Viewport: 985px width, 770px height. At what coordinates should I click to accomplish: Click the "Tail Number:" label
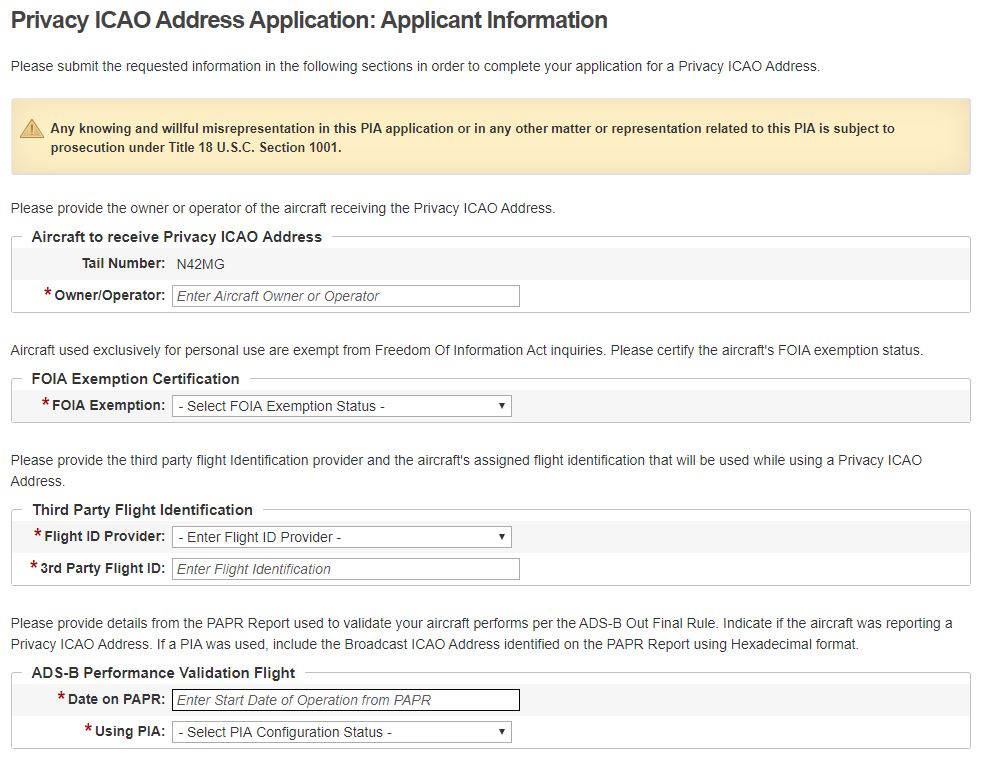tap(123, 263)
